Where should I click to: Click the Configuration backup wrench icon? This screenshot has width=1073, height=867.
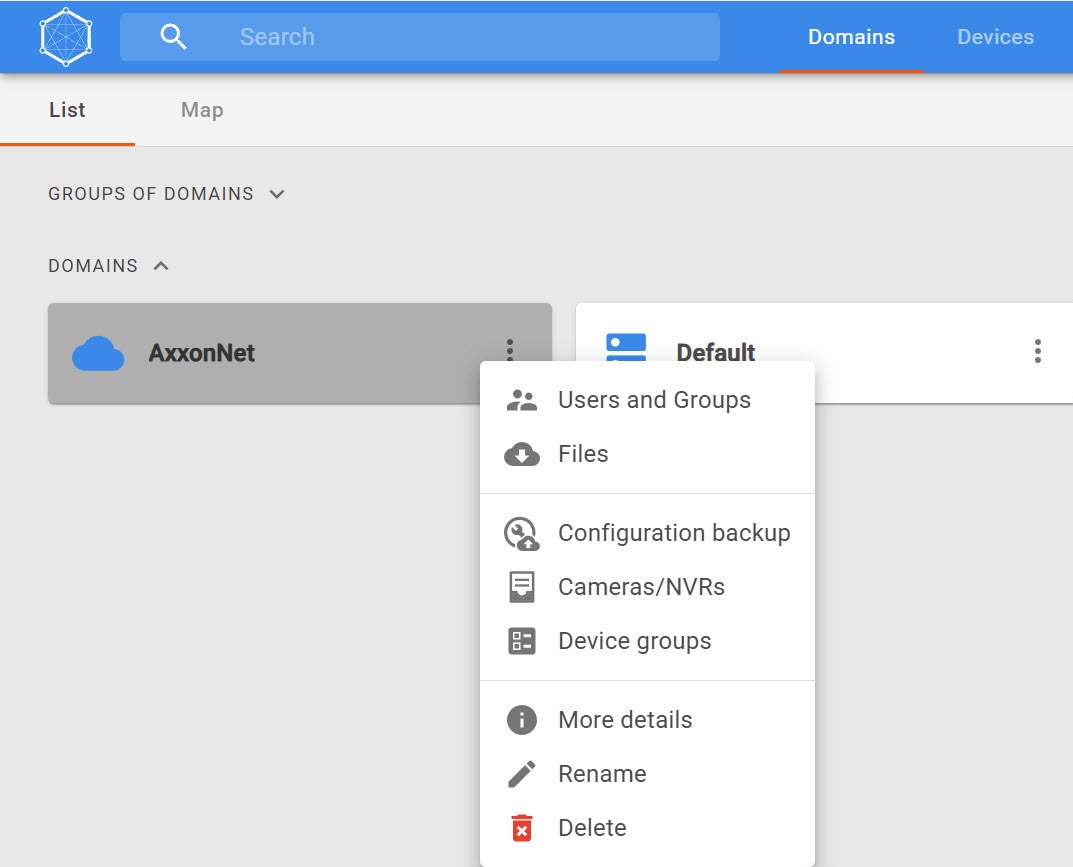click(521, 534)
